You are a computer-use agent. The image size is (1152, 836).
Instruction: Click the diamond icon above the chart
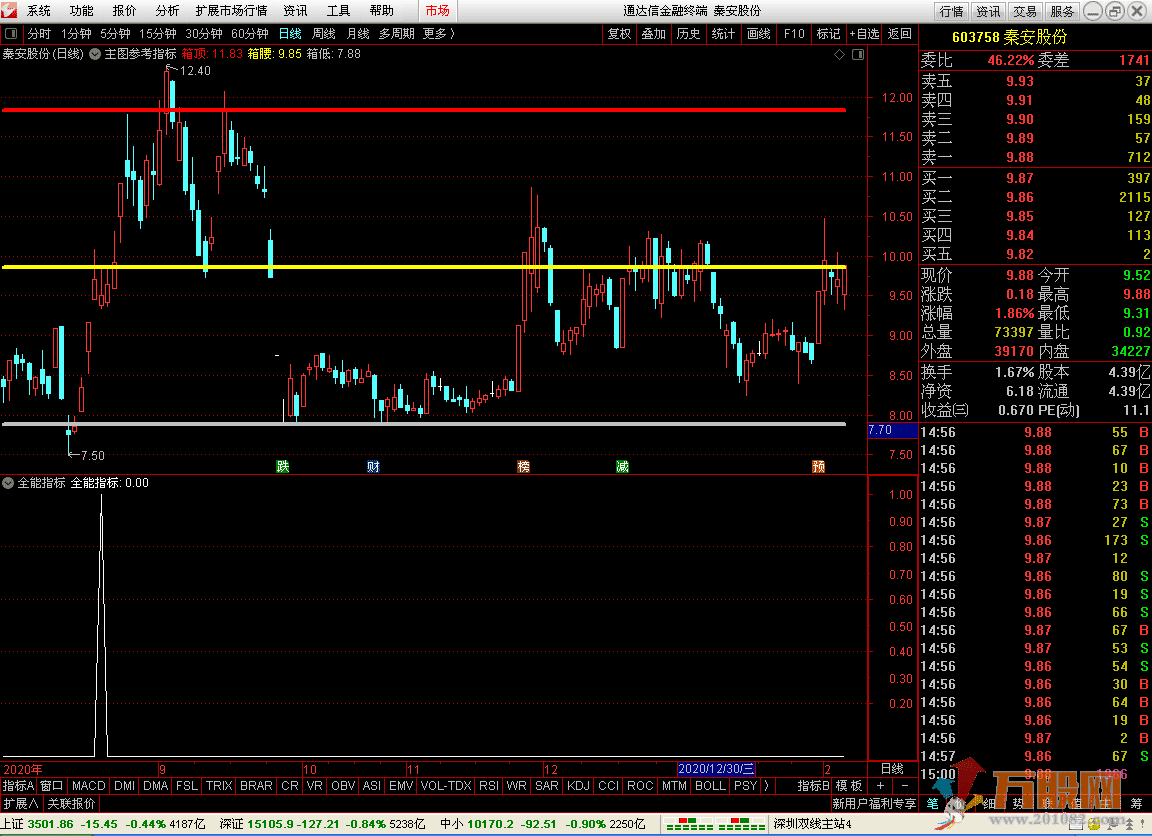(839, 54)
